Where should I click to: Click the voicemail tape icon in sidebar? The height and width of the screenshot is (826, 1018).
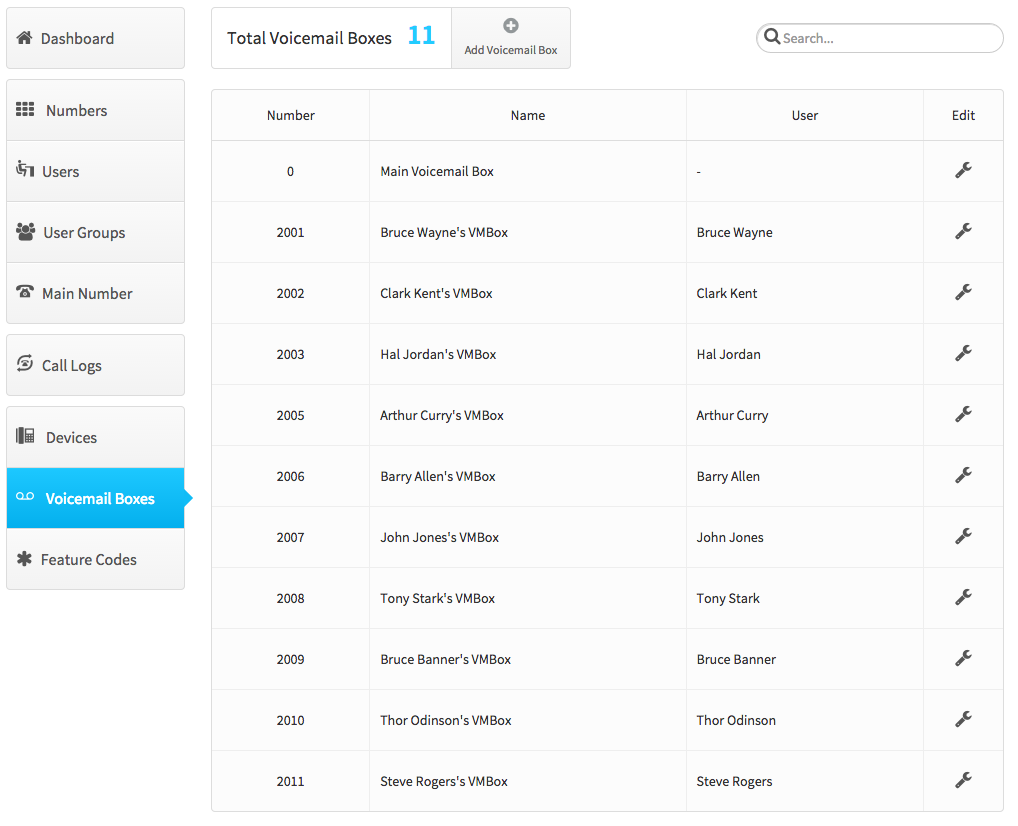pyautogui.click(x=25, y=497)
